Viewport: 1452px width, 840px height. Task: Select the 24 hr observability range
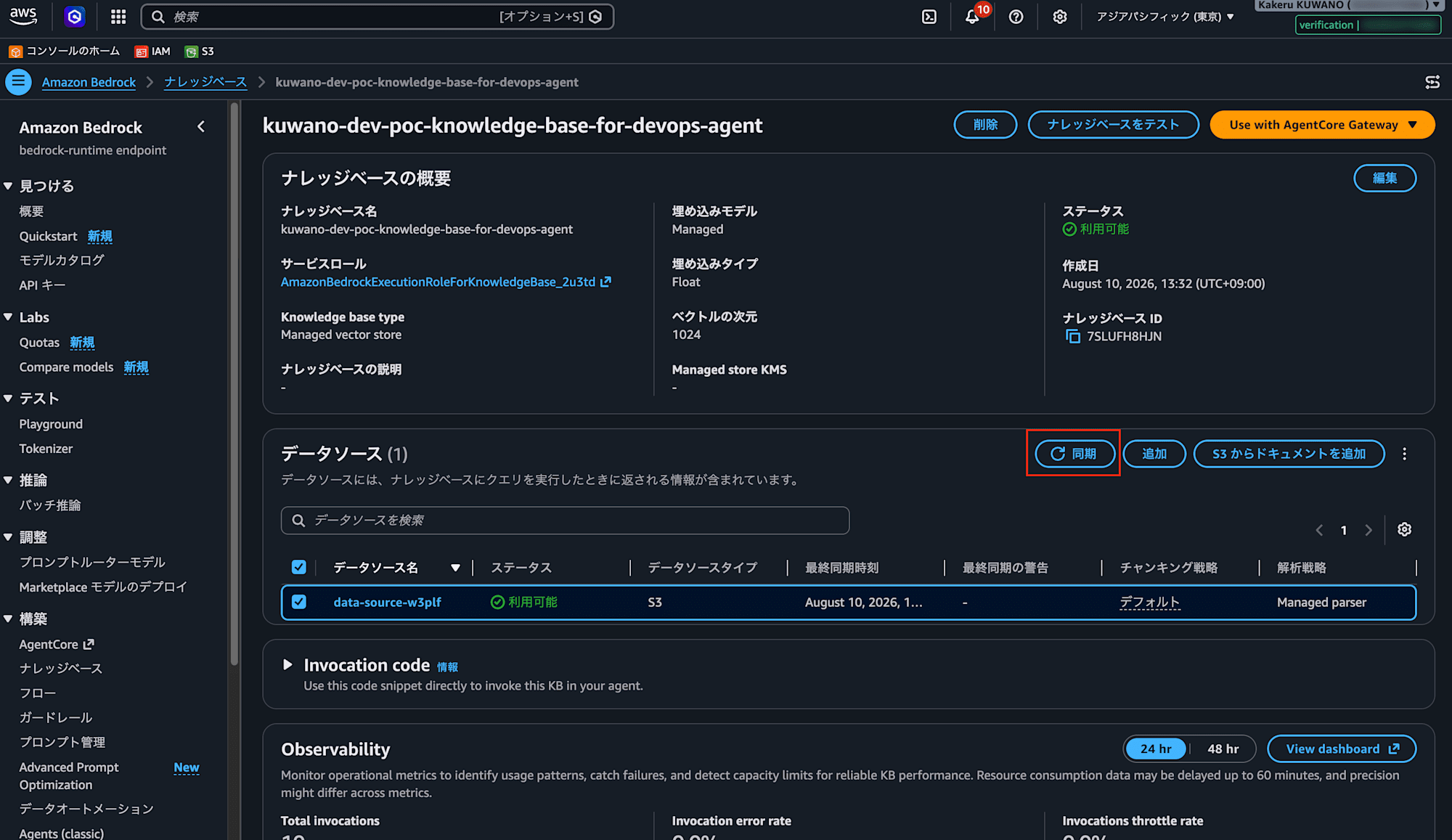click(1155, 749)
